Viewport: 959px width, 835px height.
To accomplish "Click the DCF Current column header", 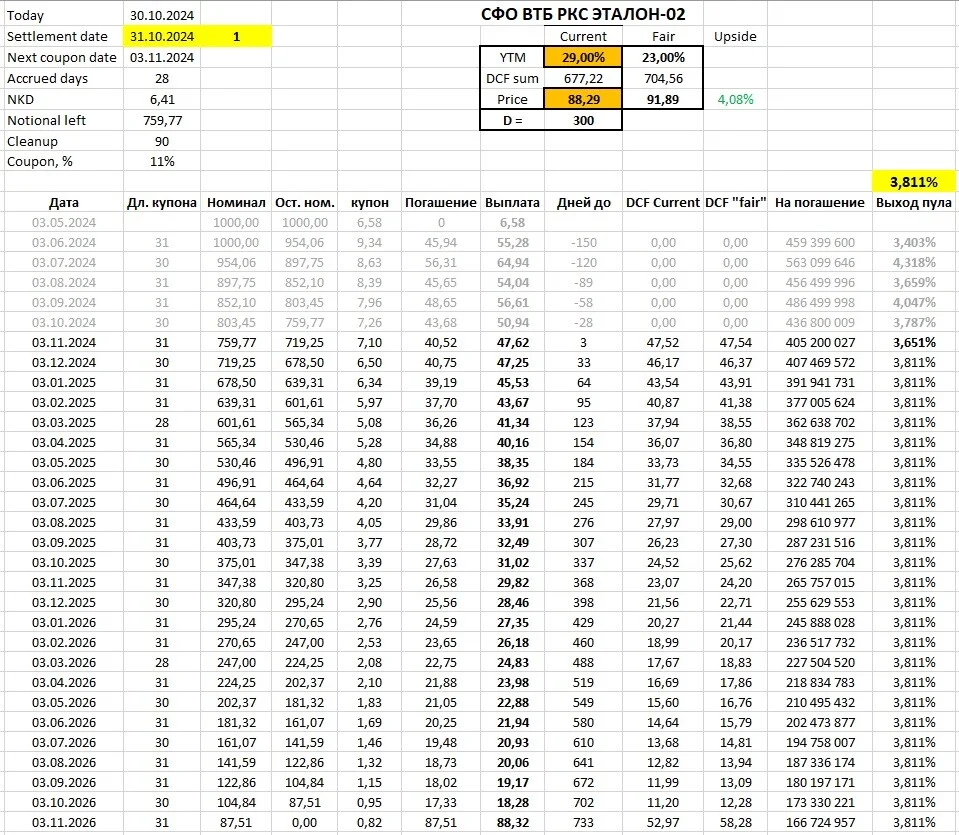I will [x=662, y=202].
